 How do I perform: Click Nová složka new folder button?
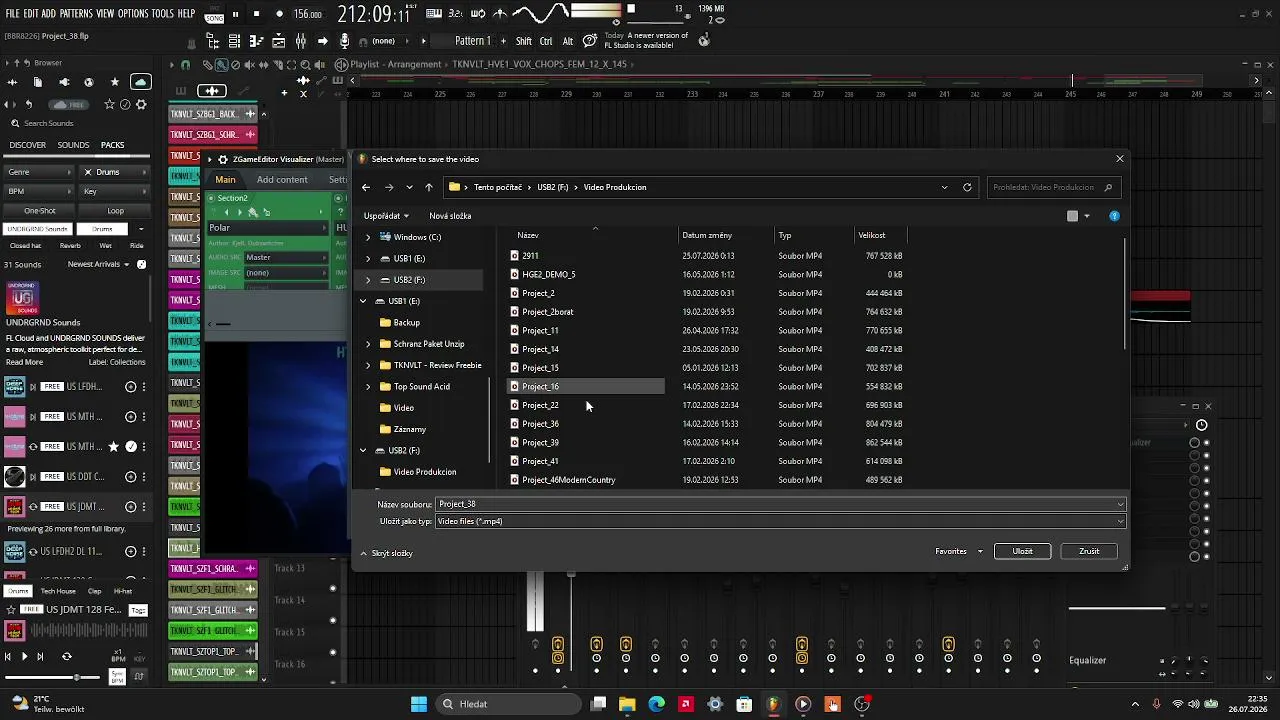coord(450,216)
